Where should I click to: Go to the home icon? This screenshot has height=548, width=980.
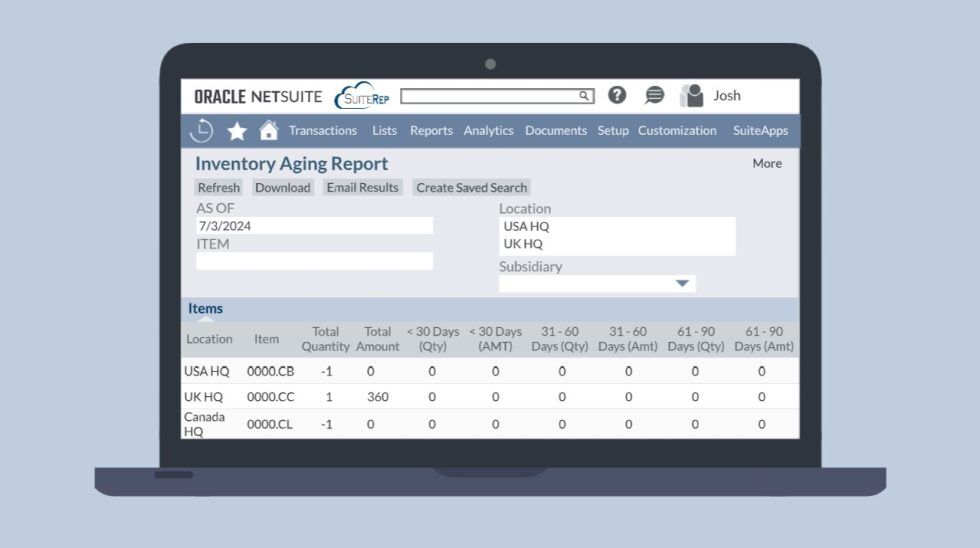tap(268, 130)
